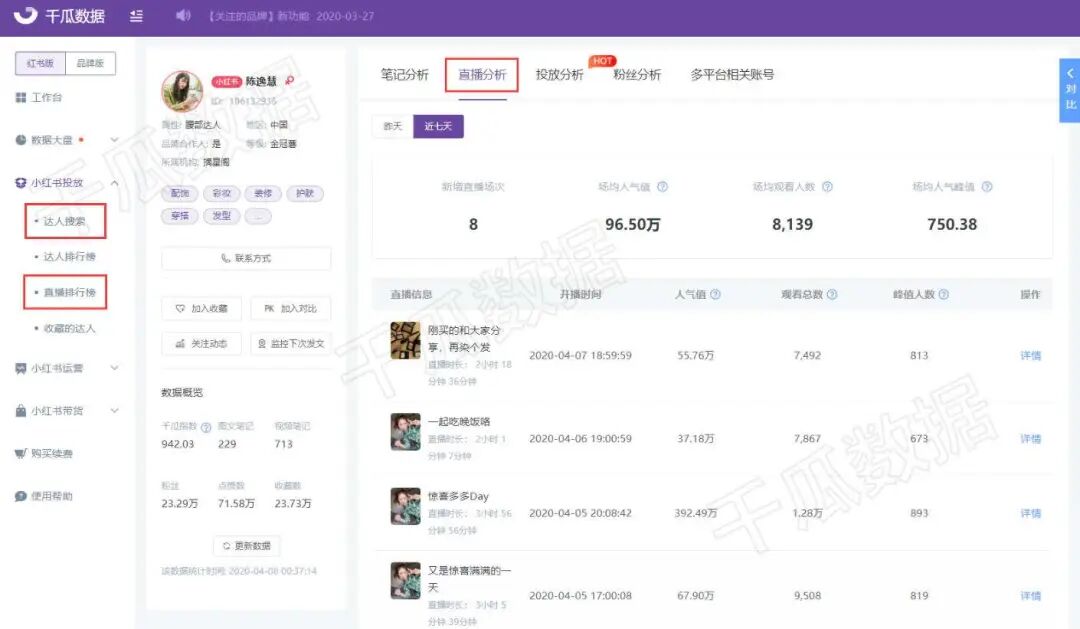This screenshot has height=629, width=1080.
Task: Click the 加入收藏 button
Action: (202, 309)
